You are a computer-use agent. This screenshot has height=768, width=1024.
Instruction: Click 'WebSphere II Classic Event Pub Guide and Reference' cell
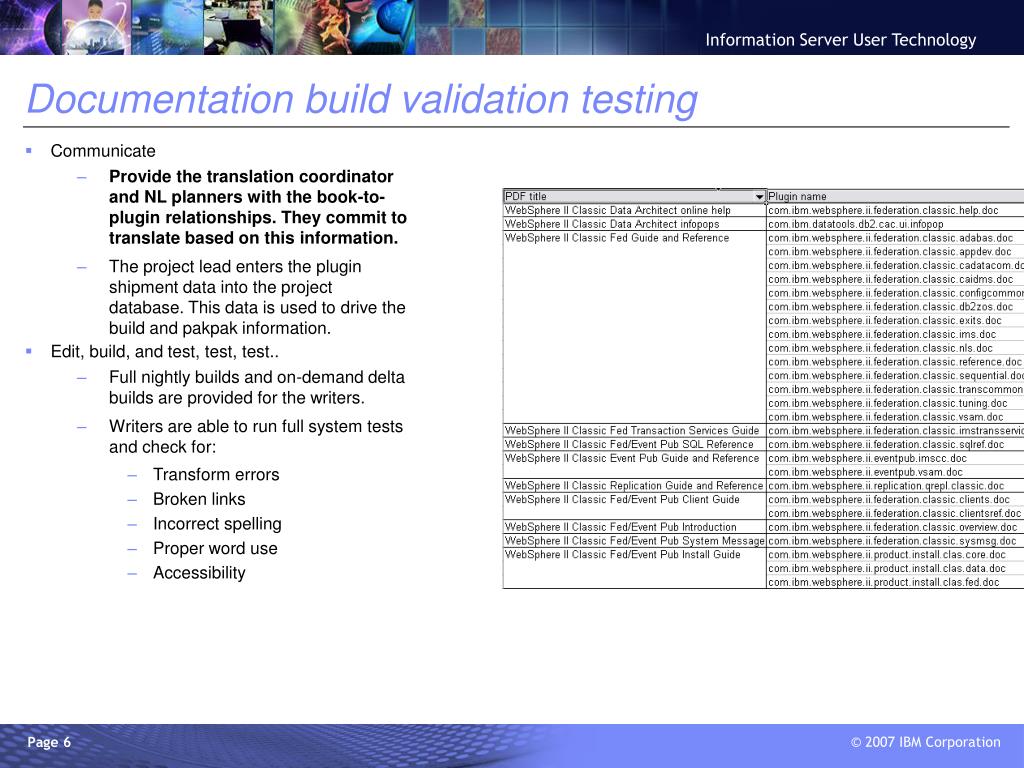coord(634,465)
